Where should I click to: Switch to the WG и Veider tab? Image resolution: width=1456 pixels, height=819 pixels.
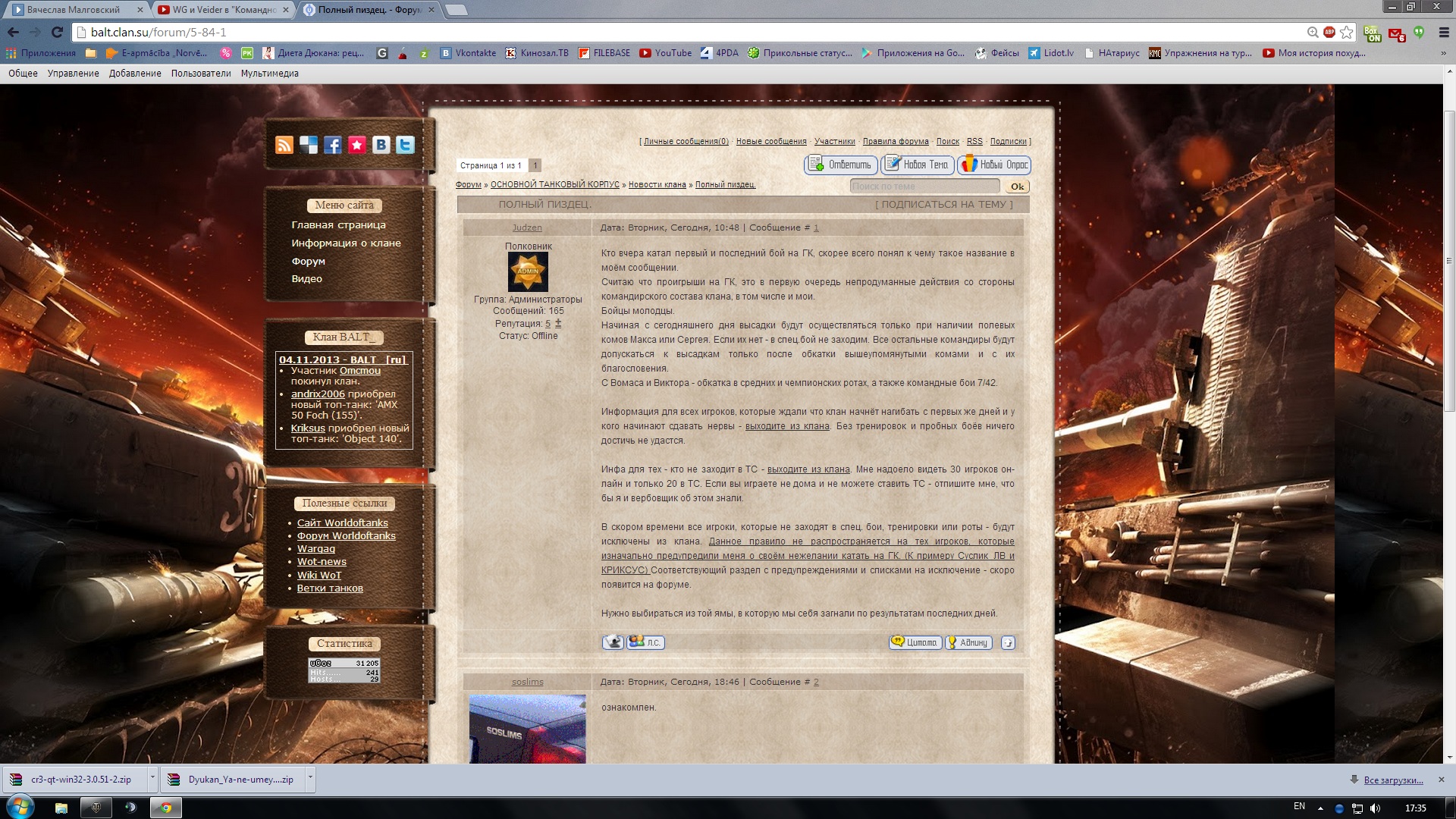pos(222,10)
